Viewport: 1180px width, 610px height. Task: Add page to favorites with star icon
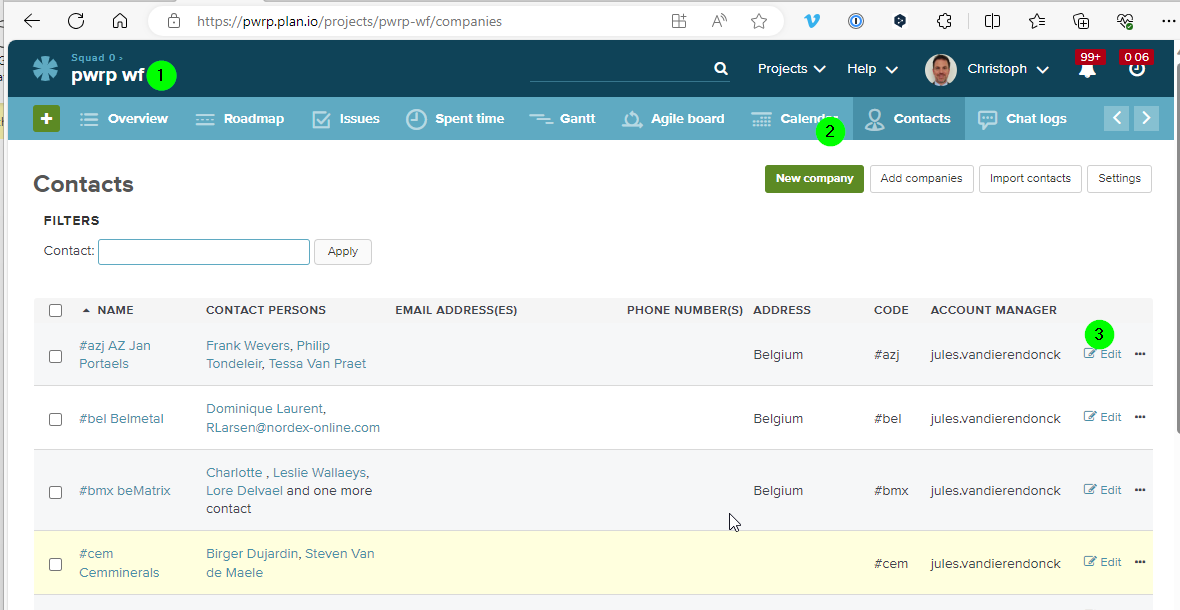[759, 21]
